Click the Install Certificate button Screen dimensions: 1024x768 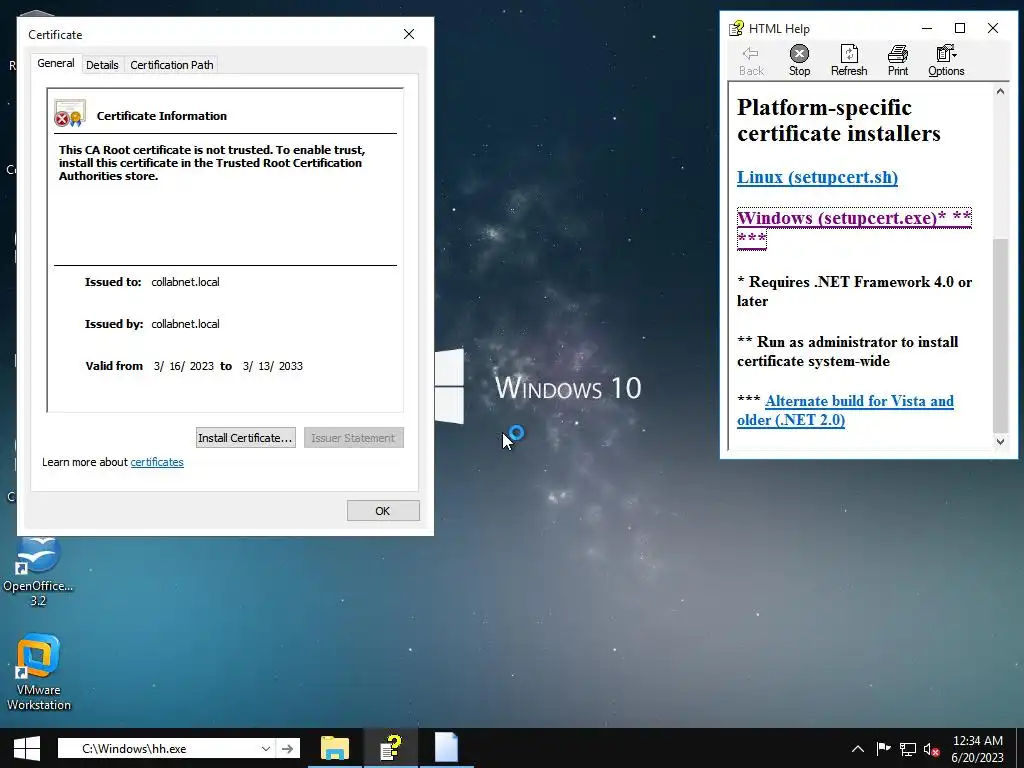coord(246,438)
